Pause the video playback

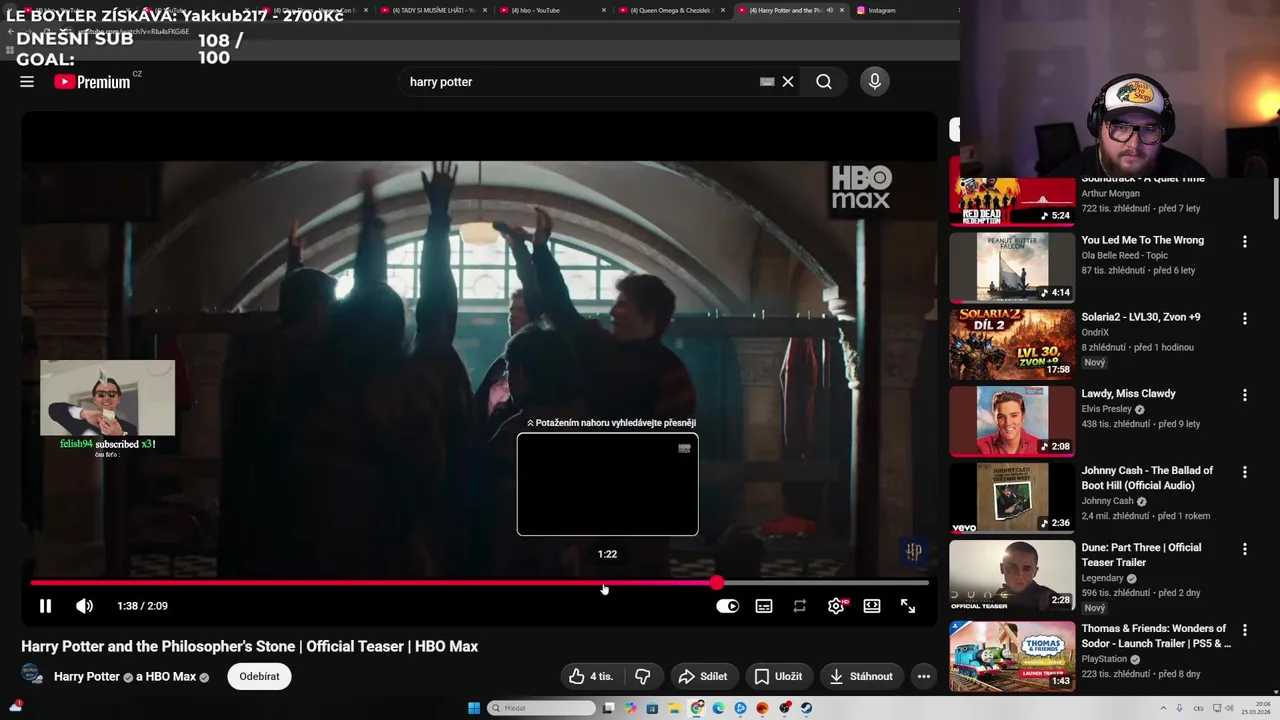(x=45, y=606)
